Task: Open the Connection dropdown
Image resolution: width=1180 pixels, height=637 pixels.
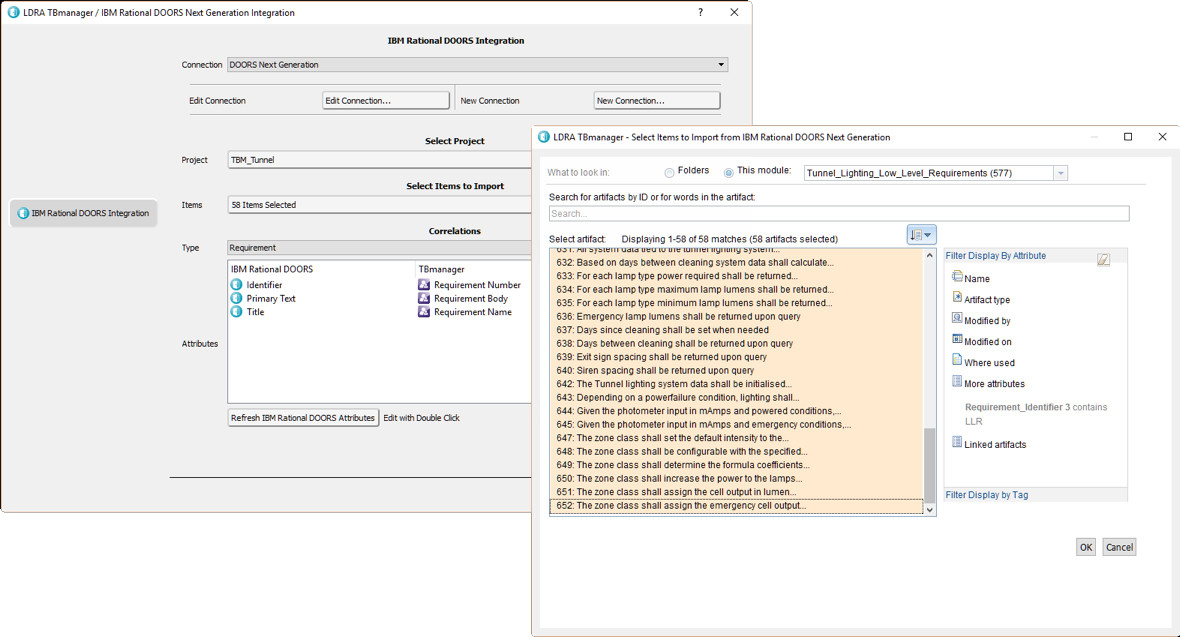Action: [x=477, y=65]
